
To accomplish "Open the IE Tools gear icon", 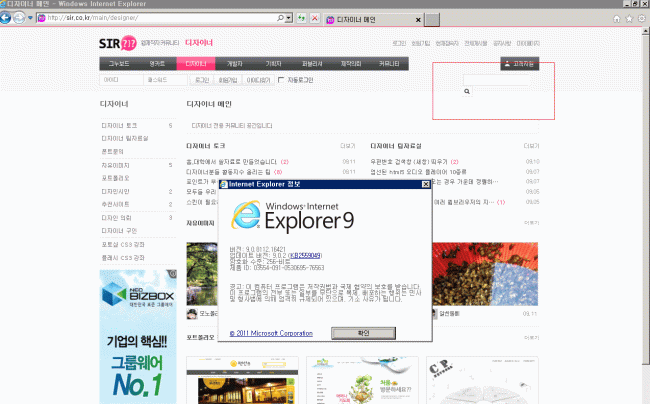I will pyautogui.click(x=639, y=19).
